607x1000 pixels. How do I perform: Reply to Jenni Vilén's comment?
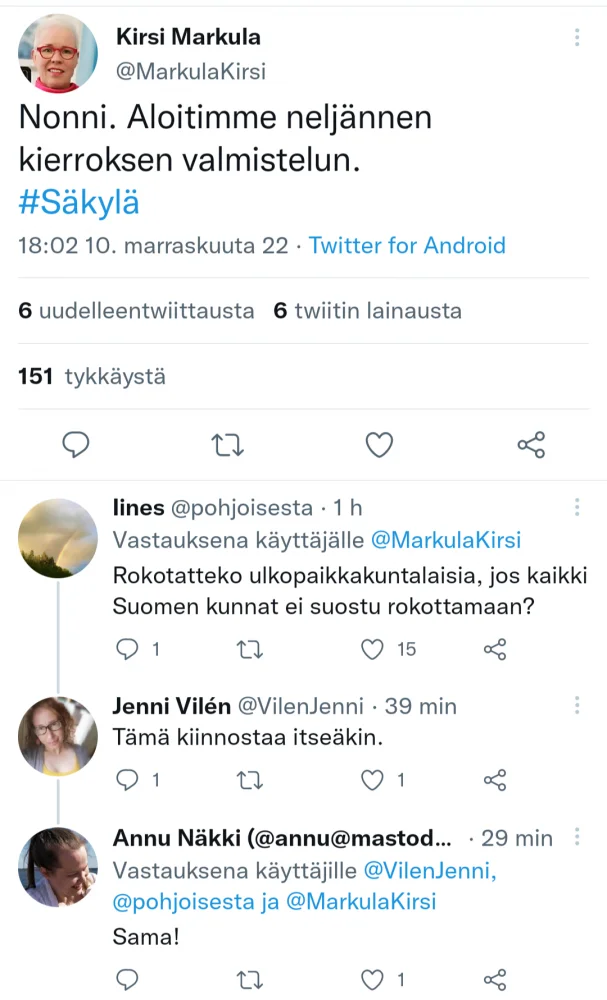pyautogui.click(x=127, y=779)
